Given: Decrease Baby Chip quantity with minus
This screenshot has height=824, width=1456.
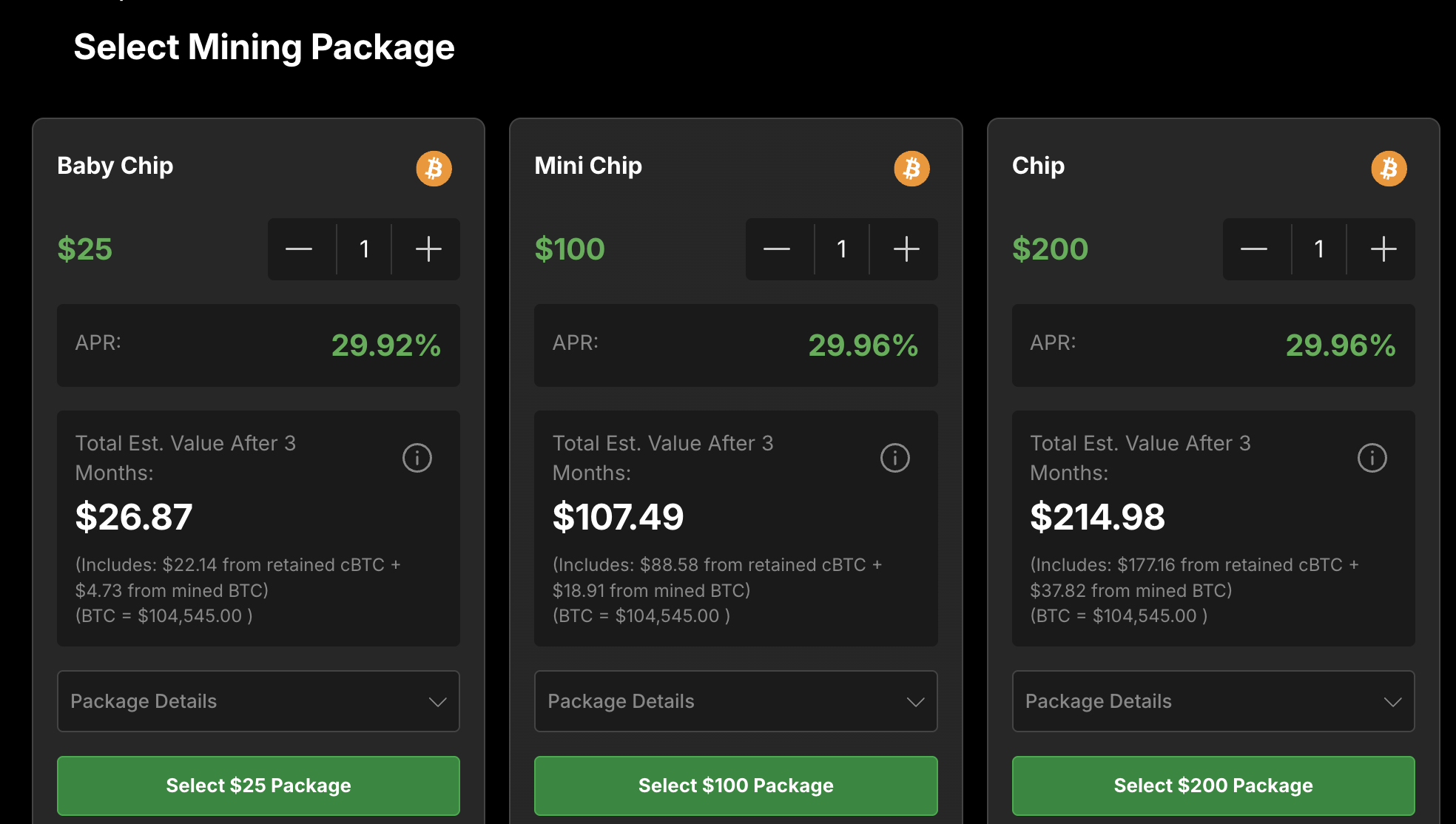Looking at the screenshot, I should [299, 249].
